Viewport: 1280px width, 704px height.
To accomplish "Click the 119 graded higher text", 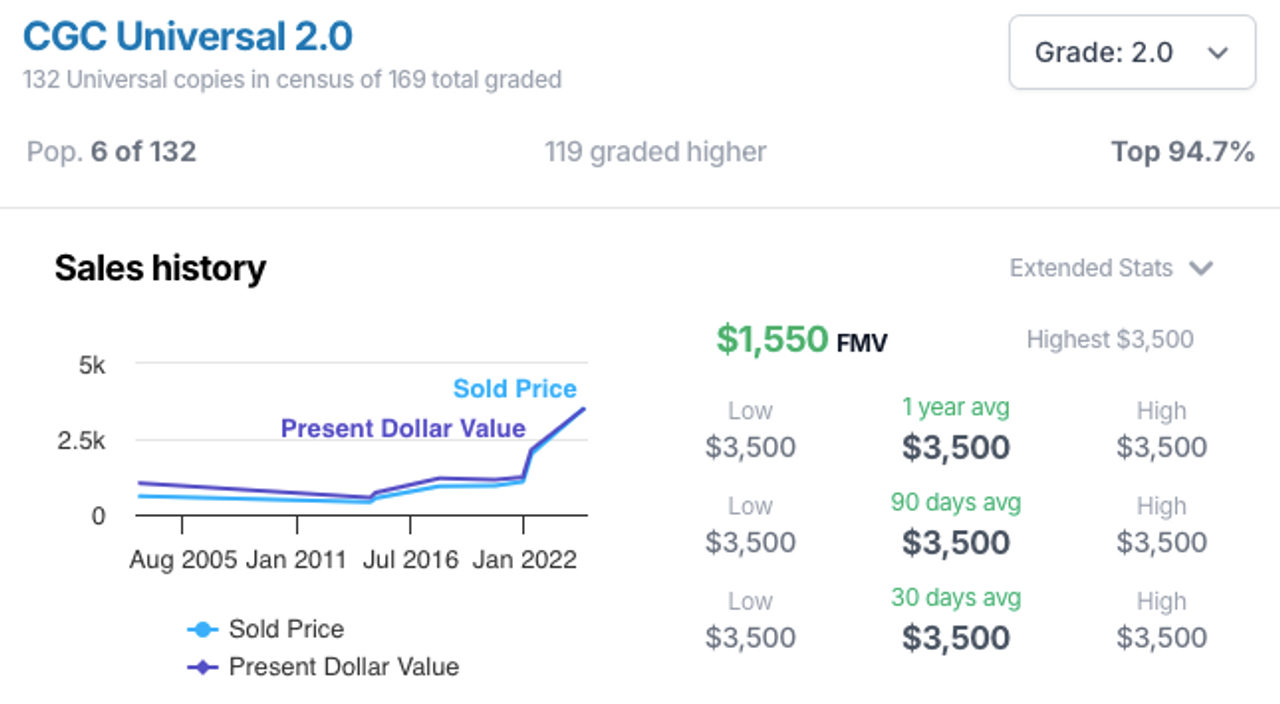I will tap(655, 152).
